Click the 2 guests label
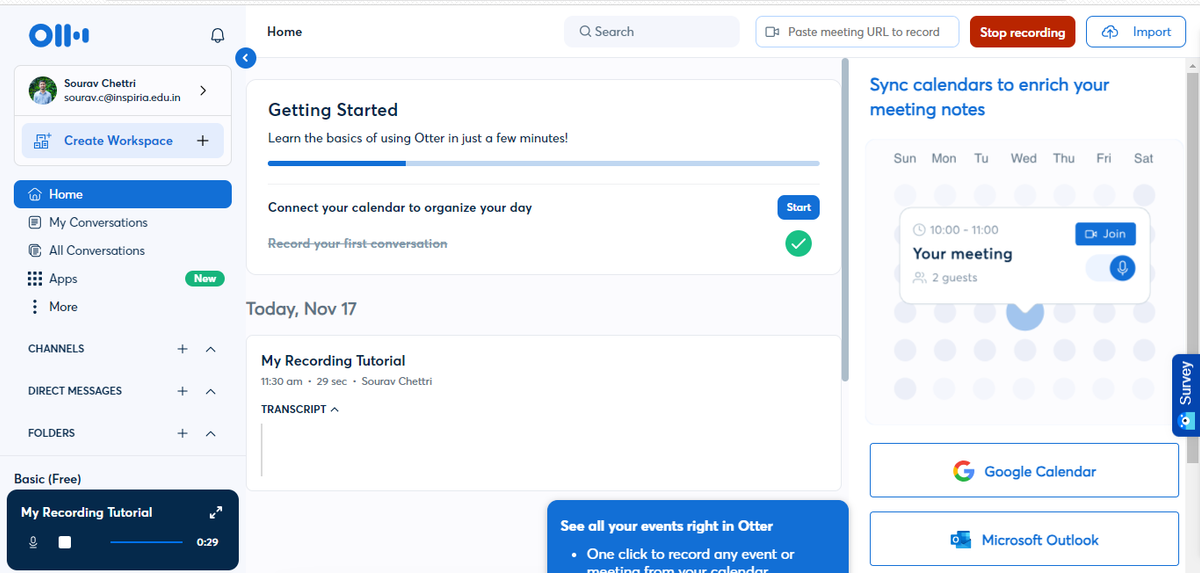 pos(946,277)
